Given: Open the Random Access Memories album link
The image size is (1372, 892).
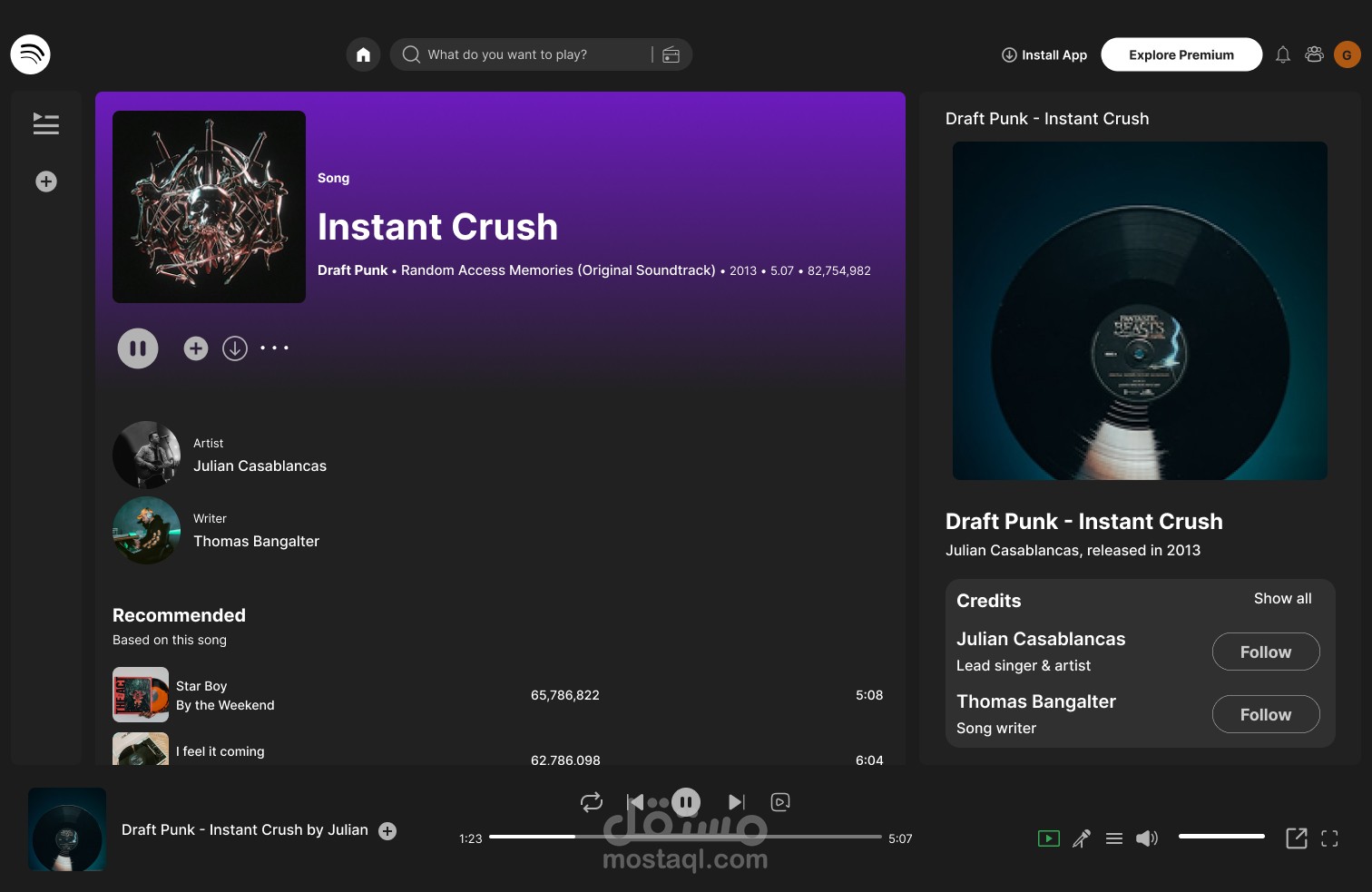Looking at the screenshot, I should (558, 270).
